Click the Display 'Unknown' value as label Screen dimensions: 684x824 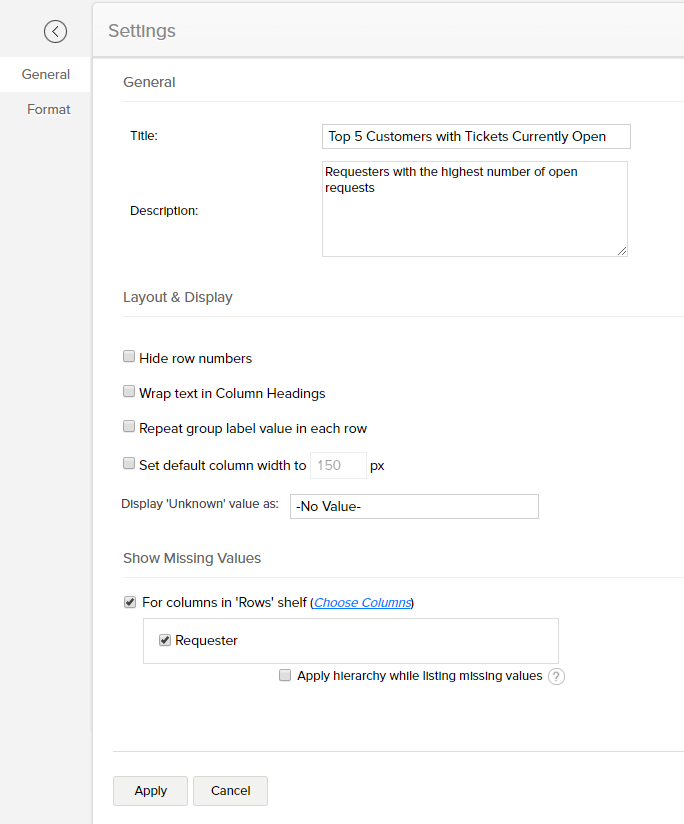tap(200, 504)
